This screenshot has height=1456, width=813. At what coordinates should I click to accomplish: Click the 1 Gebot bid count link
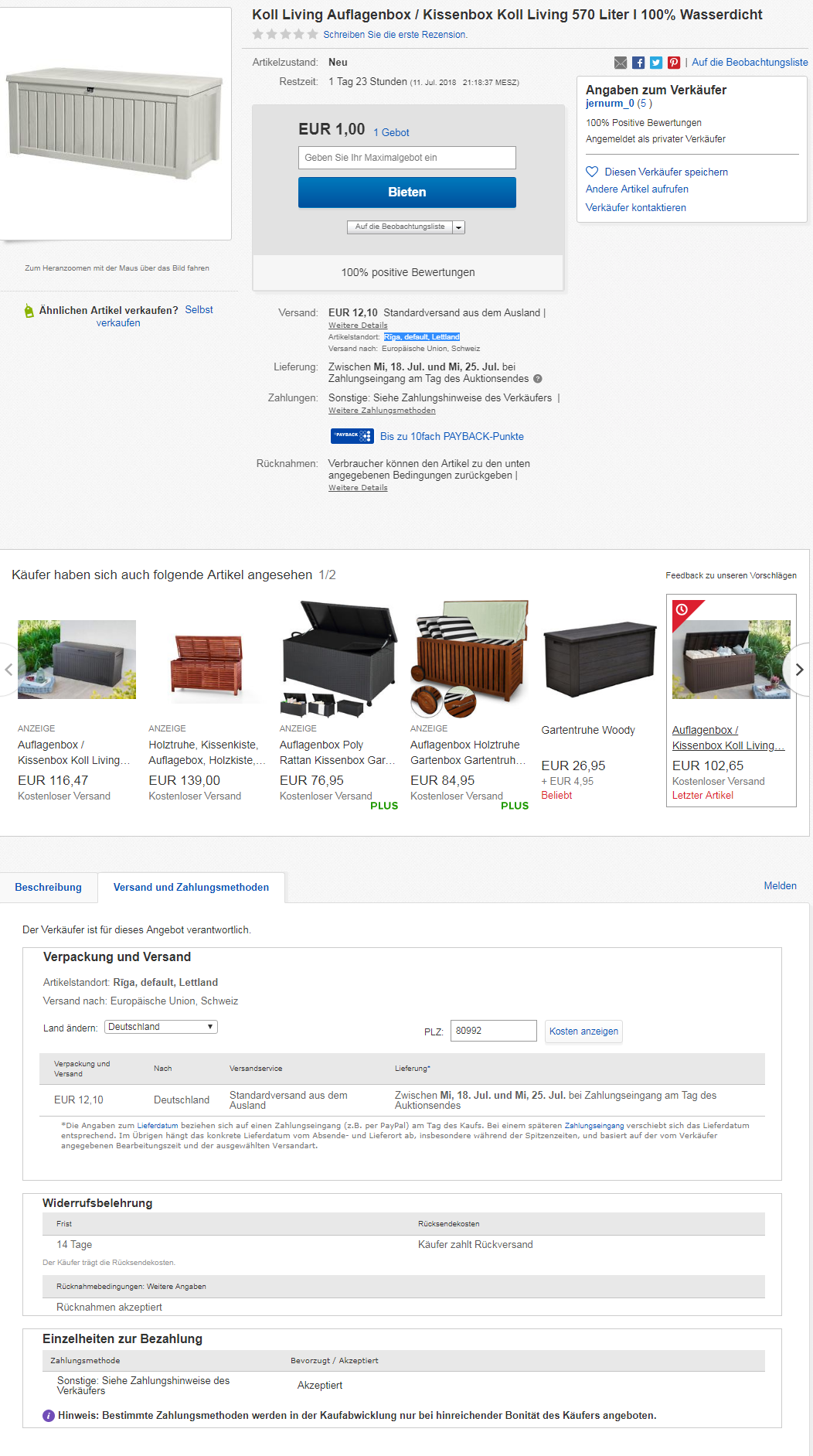click(x=391, y=132)
